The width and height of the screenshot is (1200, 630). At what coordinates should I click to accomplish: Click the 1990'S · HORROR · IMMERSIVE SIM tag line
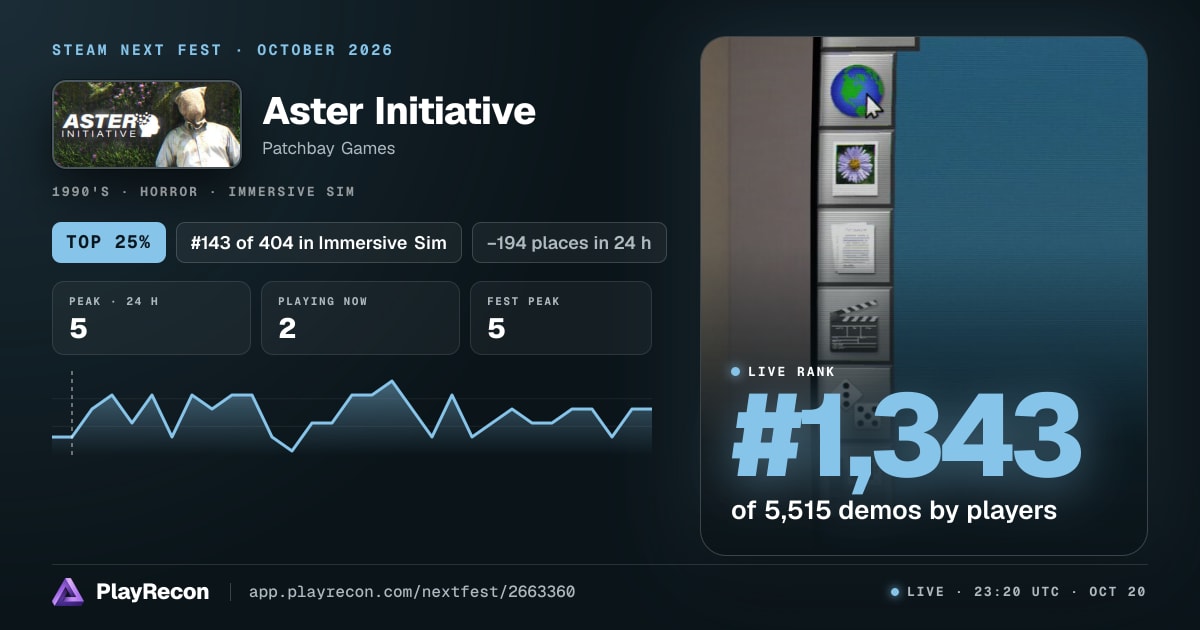pyautogui.click(x=203, y=191)
